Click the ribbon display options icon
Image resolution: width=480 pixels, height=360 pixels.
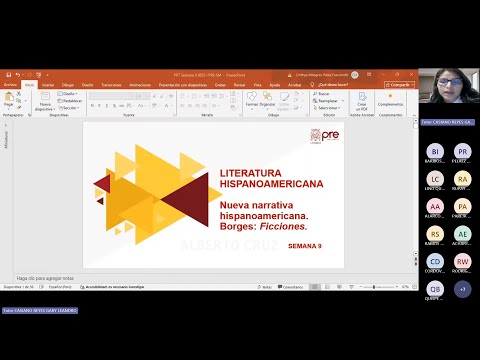(x=369, y=75)
